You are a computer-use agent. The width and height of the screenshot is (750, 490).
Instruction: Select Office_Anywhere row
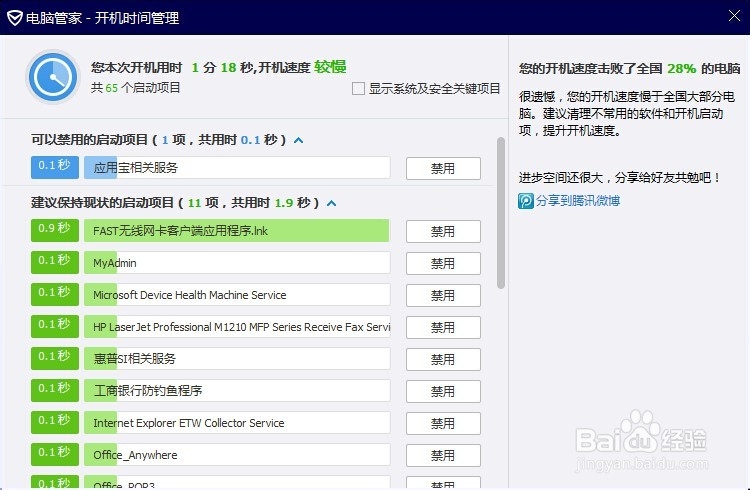[x=237, y=455]
